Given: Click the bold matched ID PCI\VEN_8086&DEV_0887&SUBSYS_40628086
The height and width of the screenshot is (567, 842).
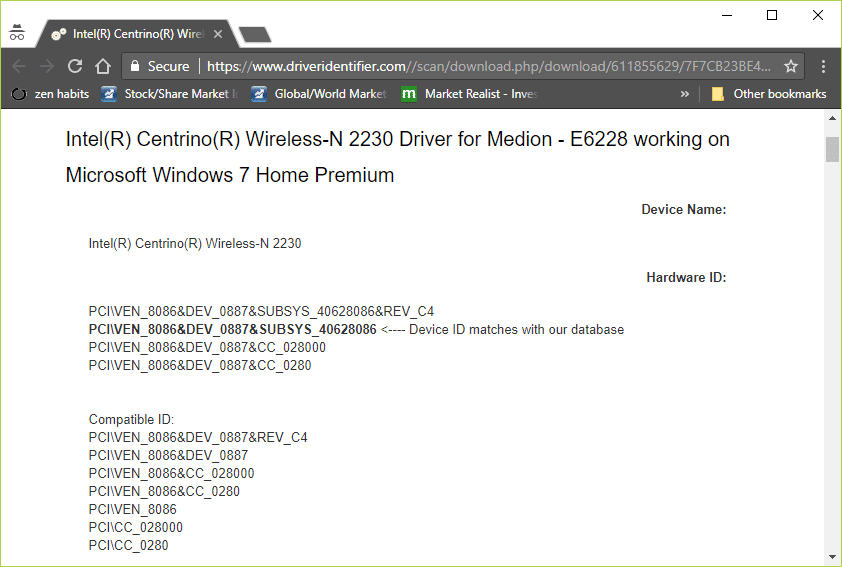Looking at the screenshot, I should [x=233, y=330].
